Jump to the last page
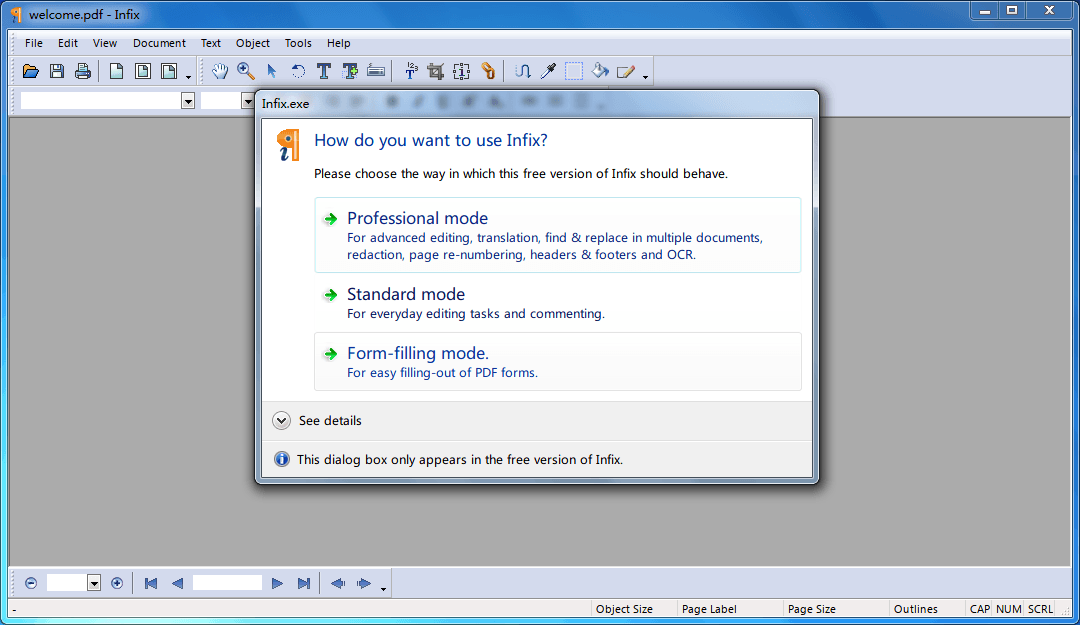This screenshot has height=625, width=1080. (x=302, y=583)
